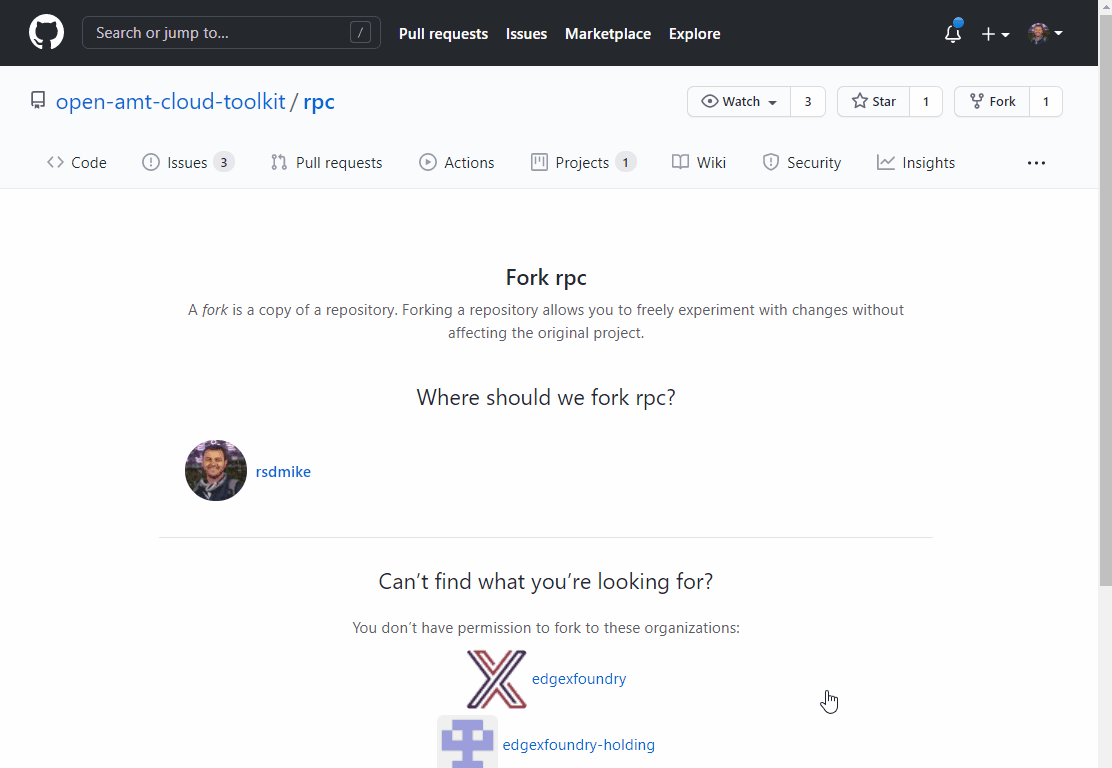Screen dimensions: 1112x768
Task: Click the edgexfoundry-holding organization avatar
Action: tap(467, 743)
